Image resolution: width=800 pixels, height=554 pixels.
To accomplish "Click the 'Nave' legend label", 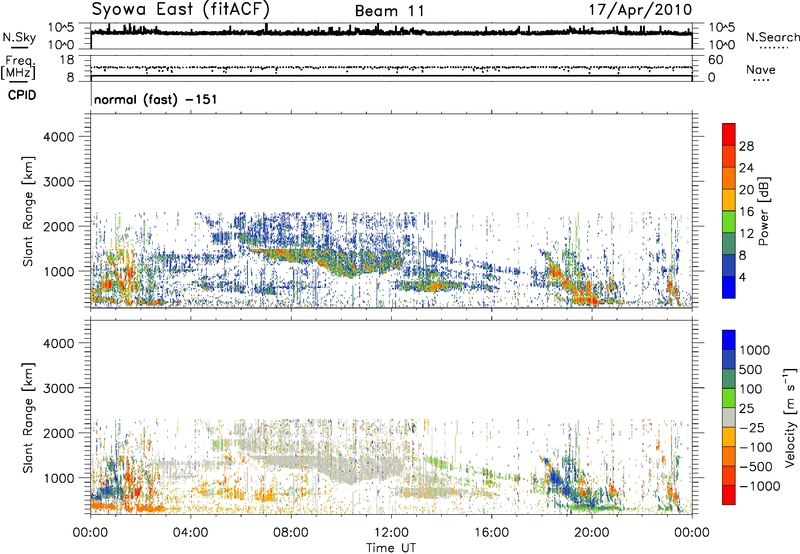I will (x=761, y=69).
